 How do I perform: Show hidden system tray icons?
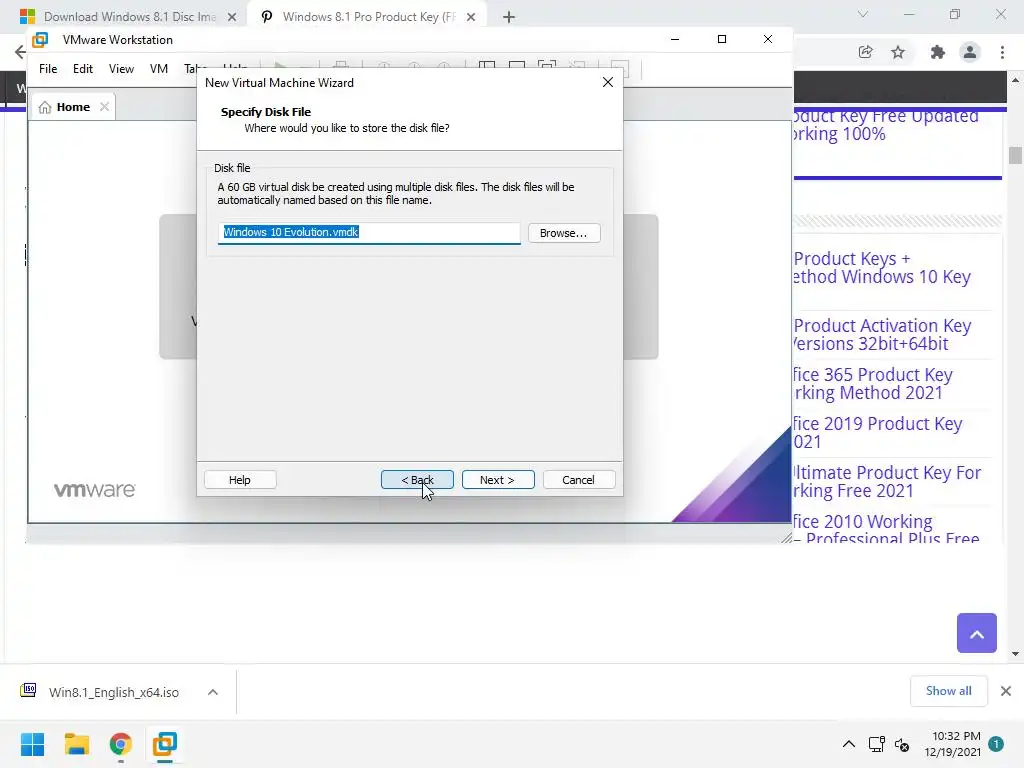point(848,744)
